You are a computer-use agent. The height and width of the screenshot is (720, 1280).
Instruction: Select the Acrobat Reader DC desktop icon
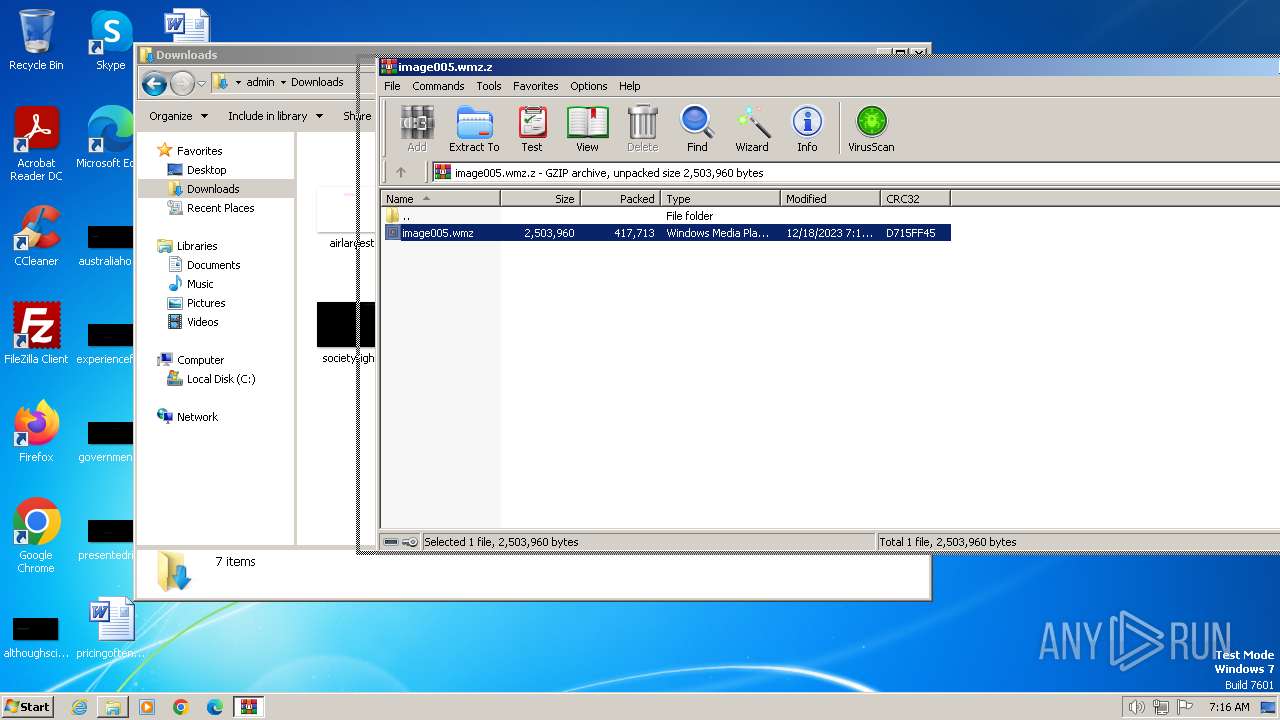pyautogui.click(x=36, y=145)
